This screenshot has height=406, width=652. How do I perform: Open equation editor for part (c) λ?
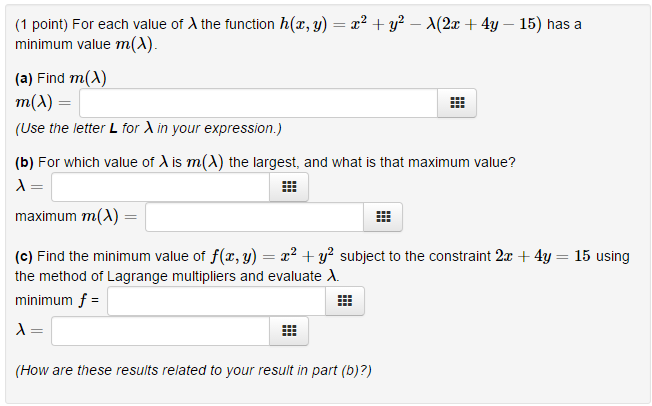pyautogui.click(x=289, y=331)
